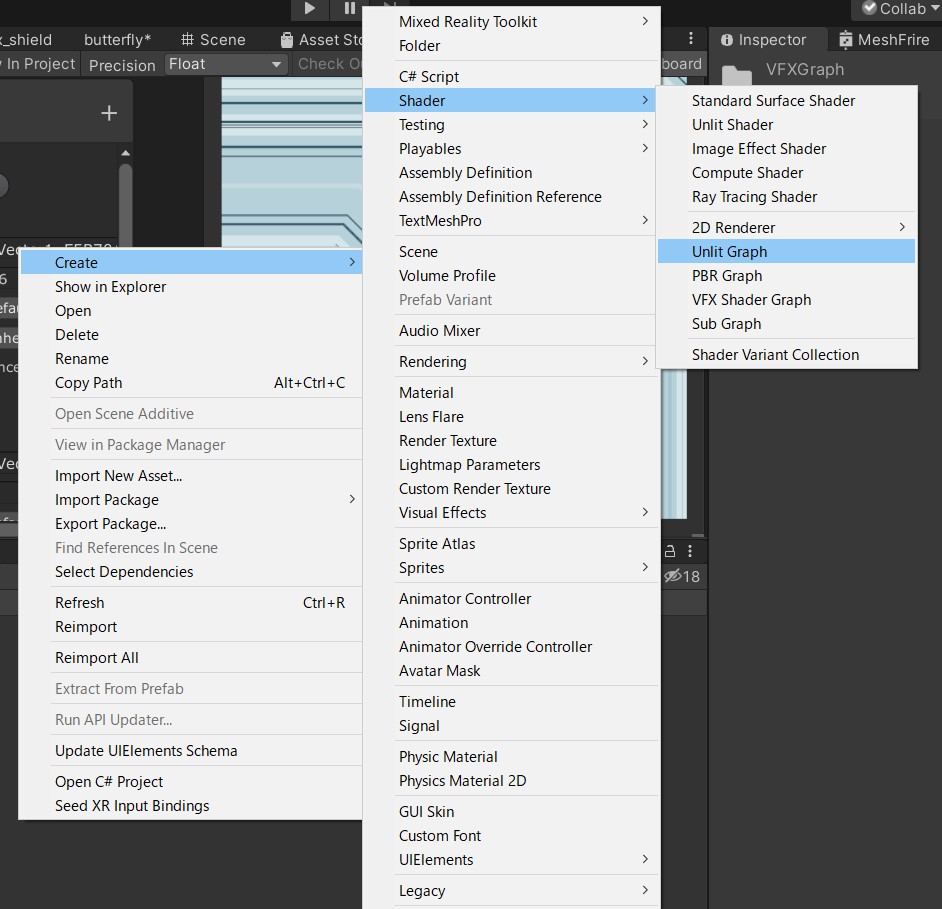942x909 pixels.
Task: Select Compute Shader
Action: pos(786,172)
